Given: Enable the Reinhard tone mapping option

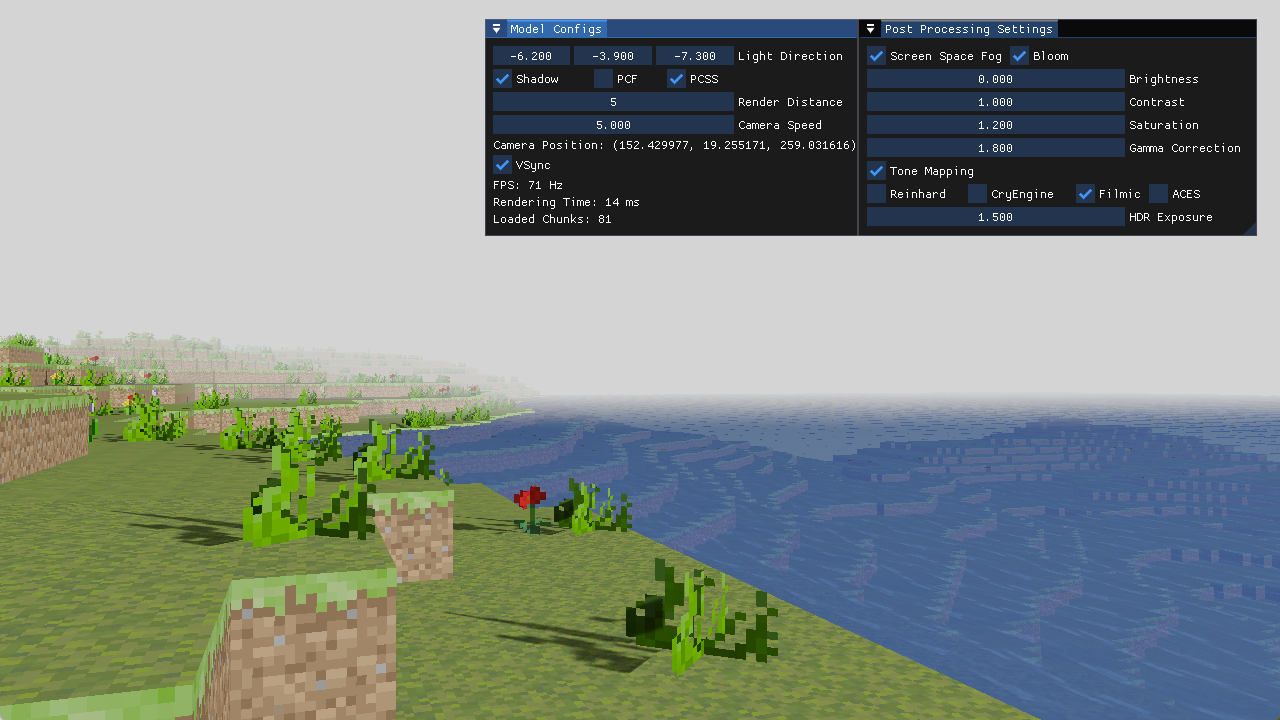Looking at the screenshot, I should point(876,194).
